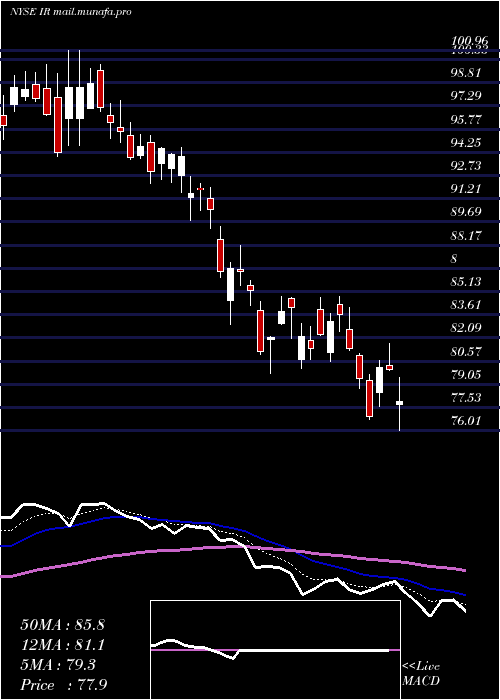
Task: Select the 82.09 price axis label
Action: (x=466, y=328)
